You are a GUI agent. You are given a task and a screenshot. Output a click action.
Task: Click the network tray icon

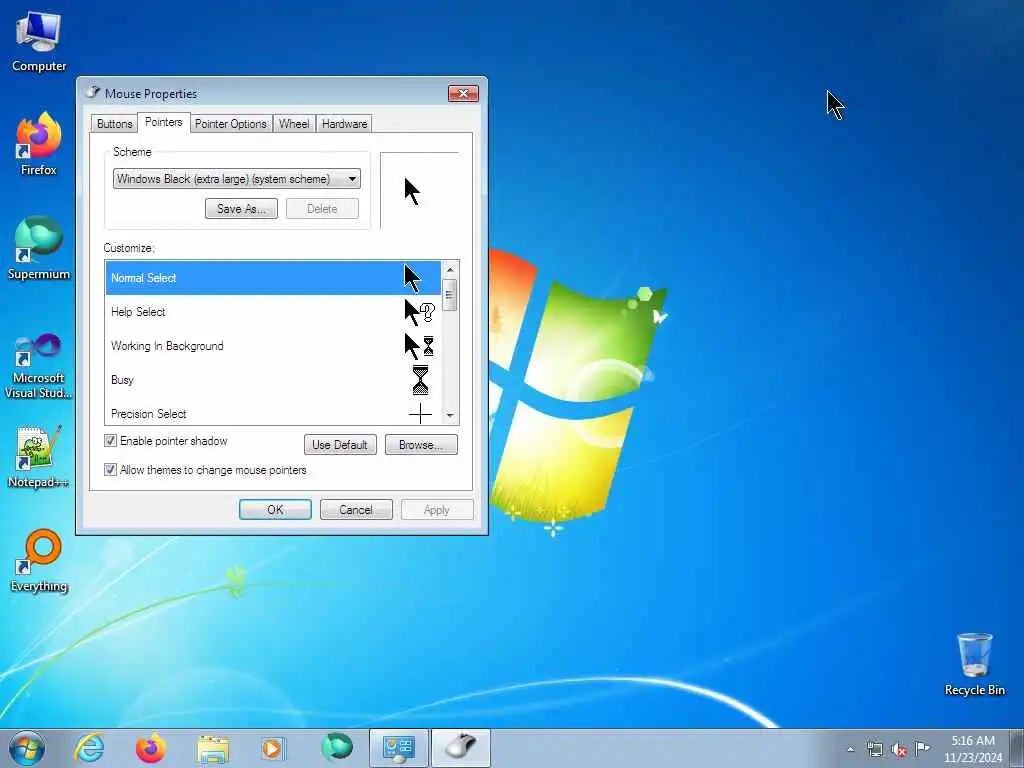pos(874,749)
